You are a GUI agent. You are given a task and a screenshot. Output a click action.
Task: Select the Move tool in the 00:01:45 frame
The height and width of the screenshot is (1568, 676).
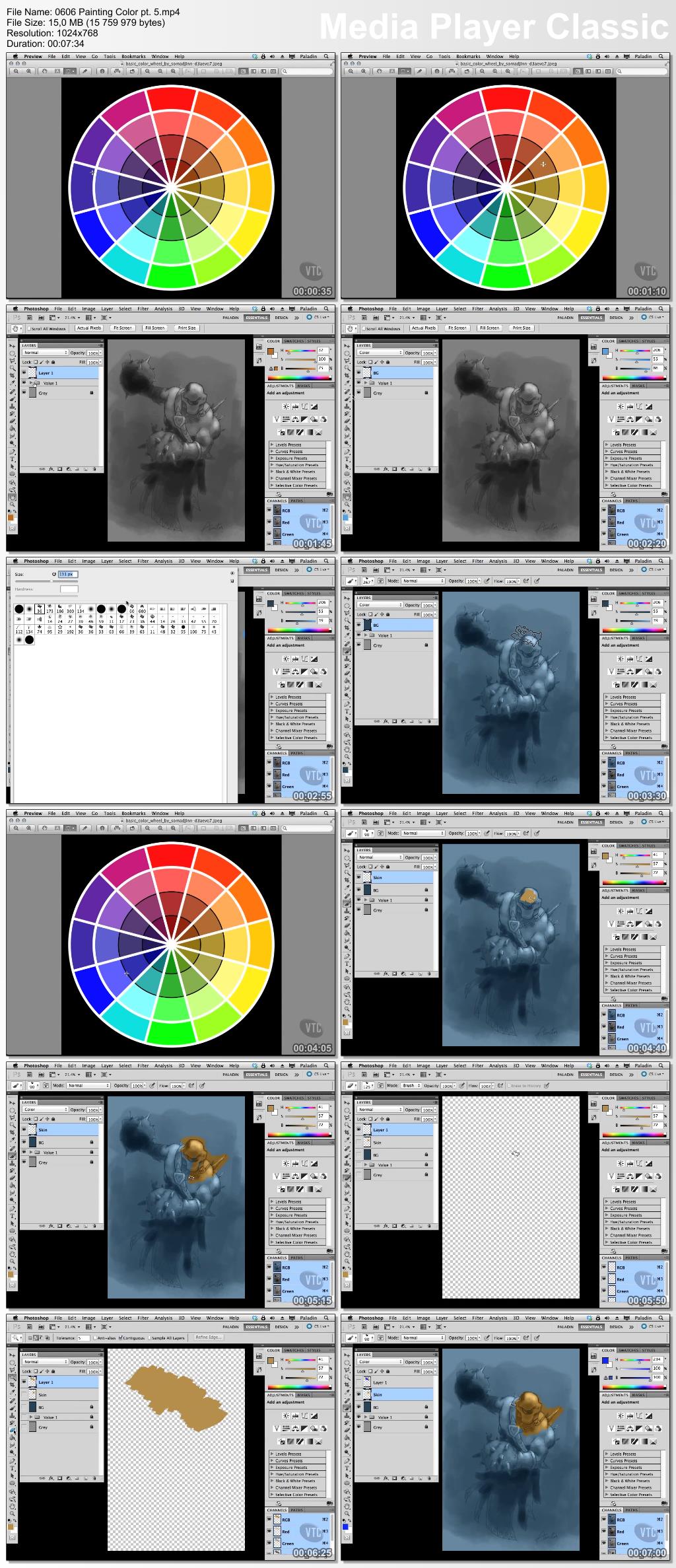(13, 345)
